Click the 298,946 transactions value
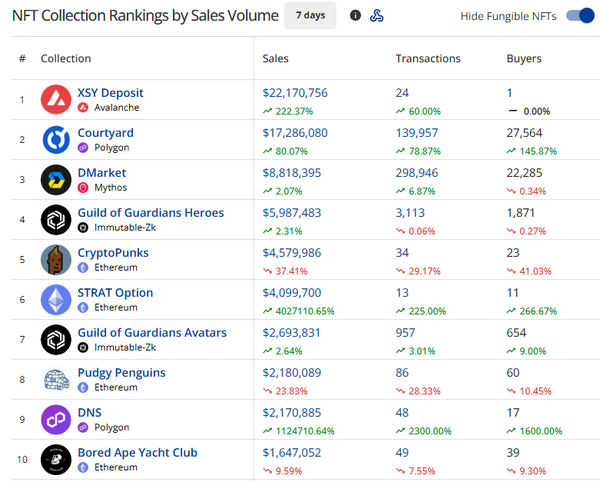Viewport: 600px width, 482px height. point(417,173)
